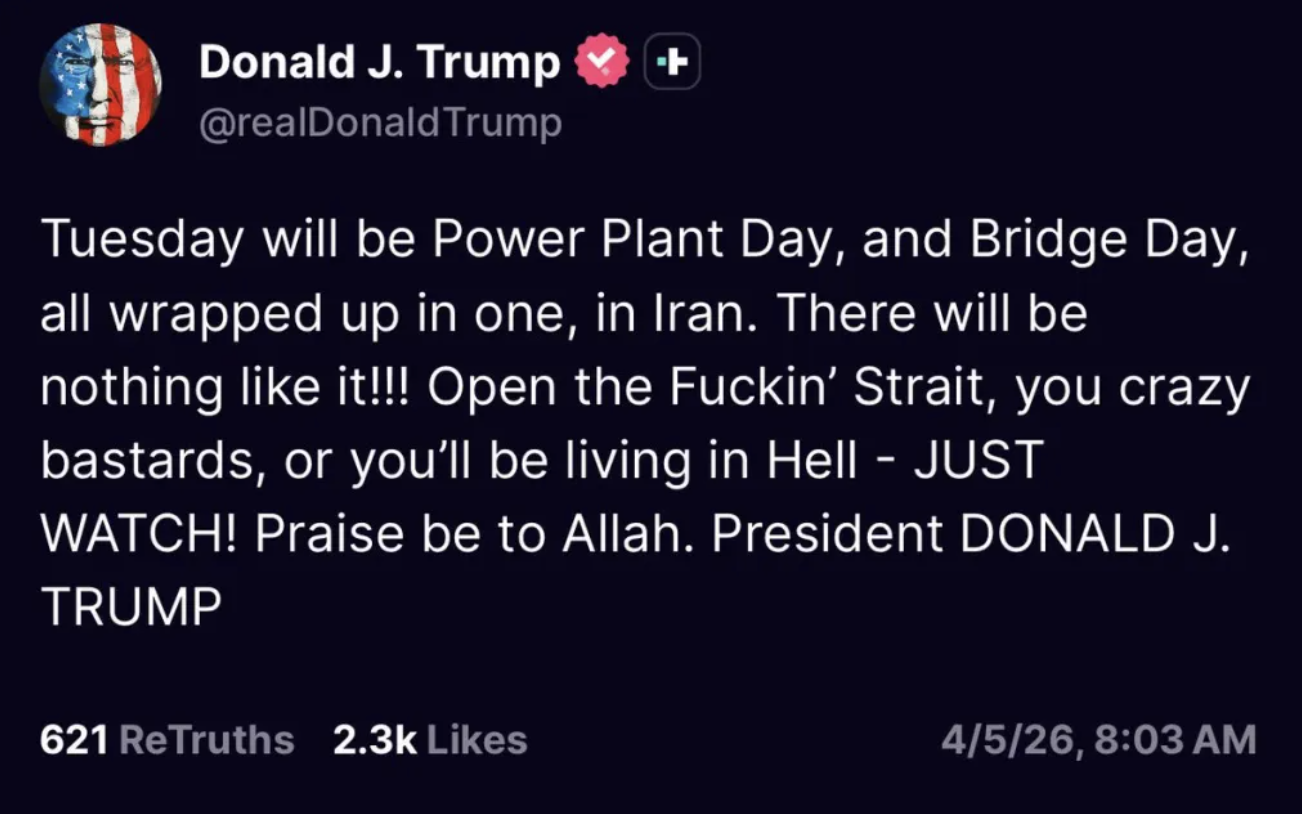Click the follow plus icon beside the name

point(672,62)
